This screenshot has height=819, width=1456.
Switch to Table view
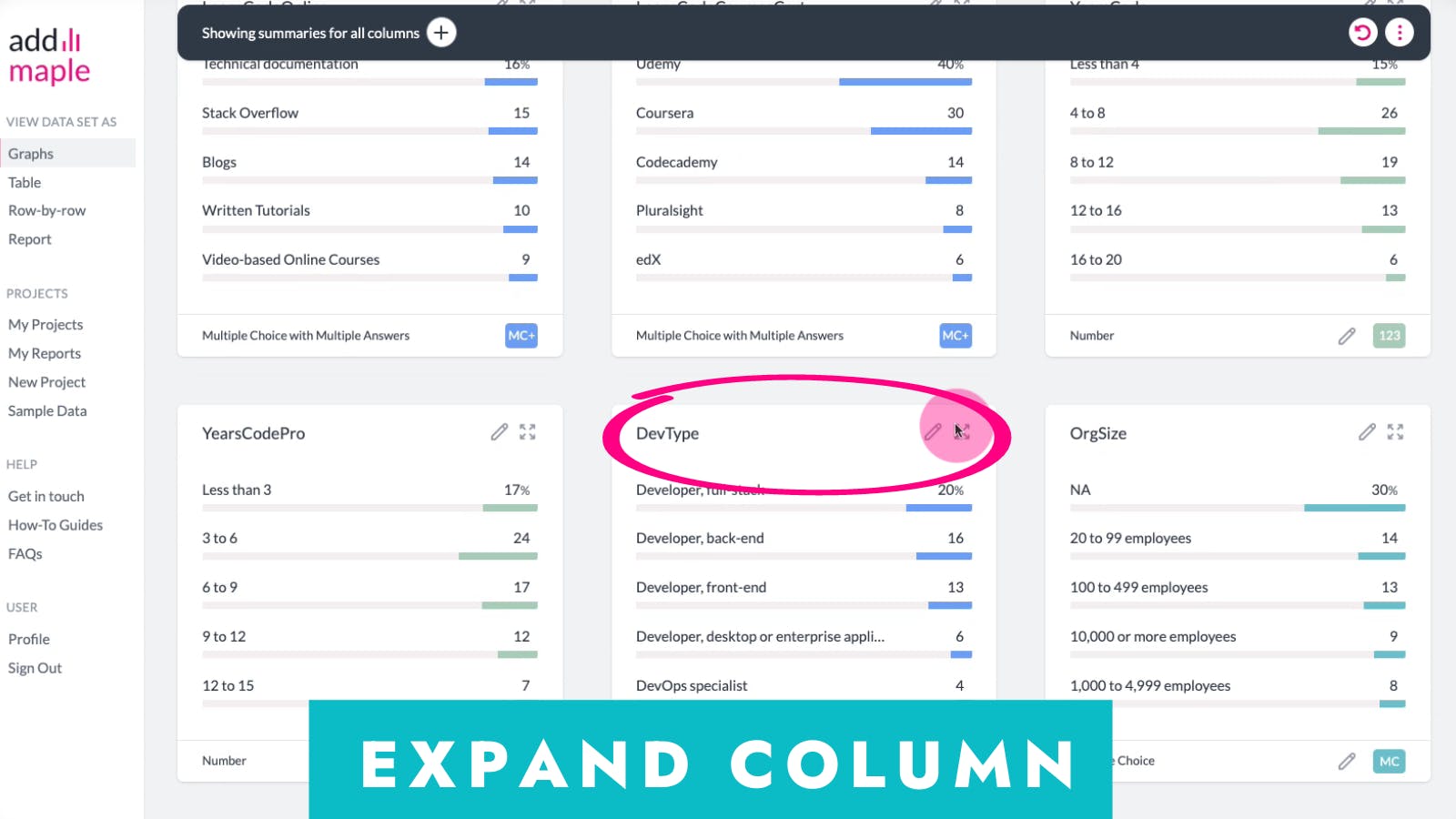point(25,182)
